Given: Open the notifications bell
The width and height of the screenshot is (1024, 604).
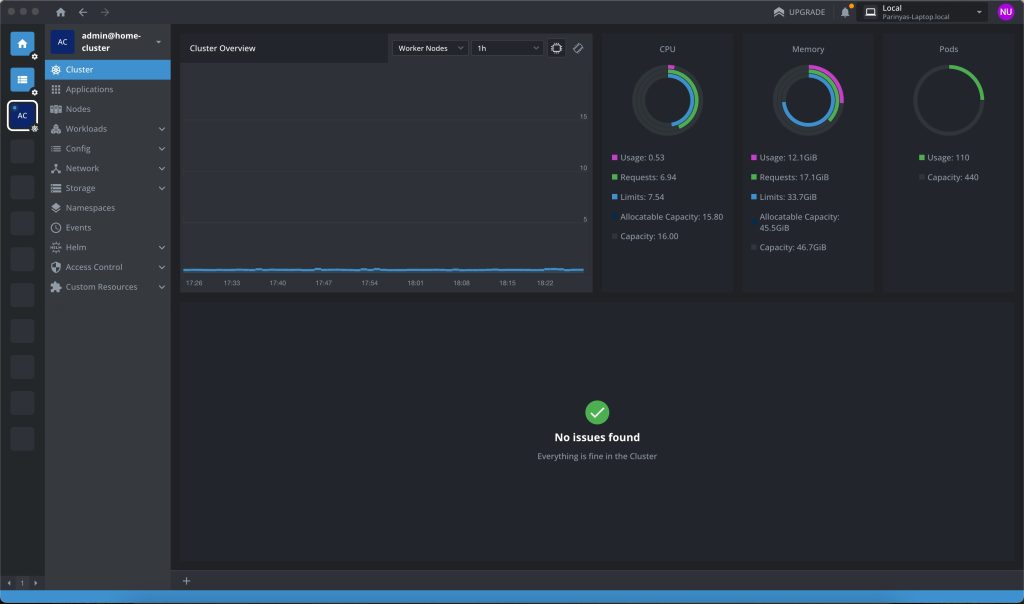Looking at the screenshot, I should pos(845,12).
